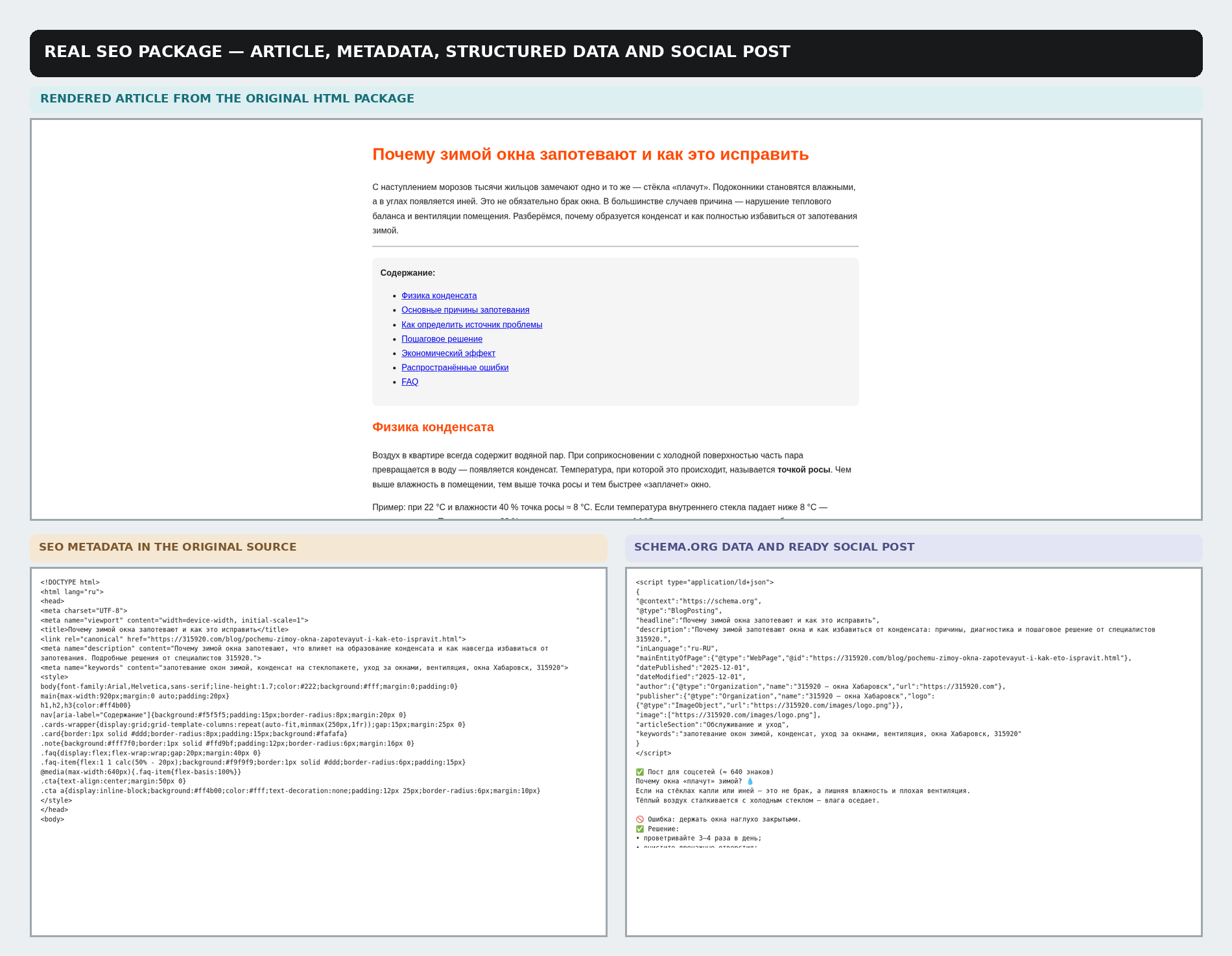Follow the 'Основные причины запотевания' link
The width and height of the screenshot is (1232, 956).
tap(466, 310)
